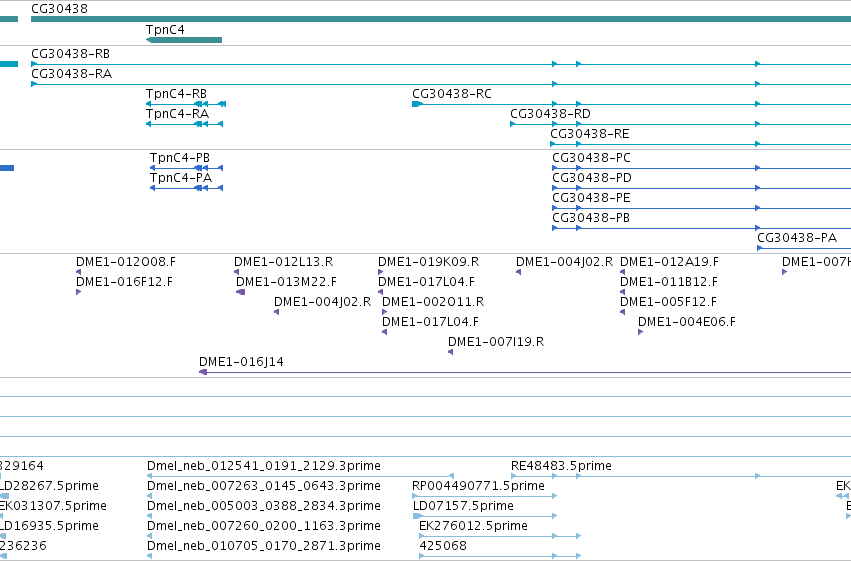
Task: Select the TpnC4-PB coding glyph
Action: click(x=186, y=168)
